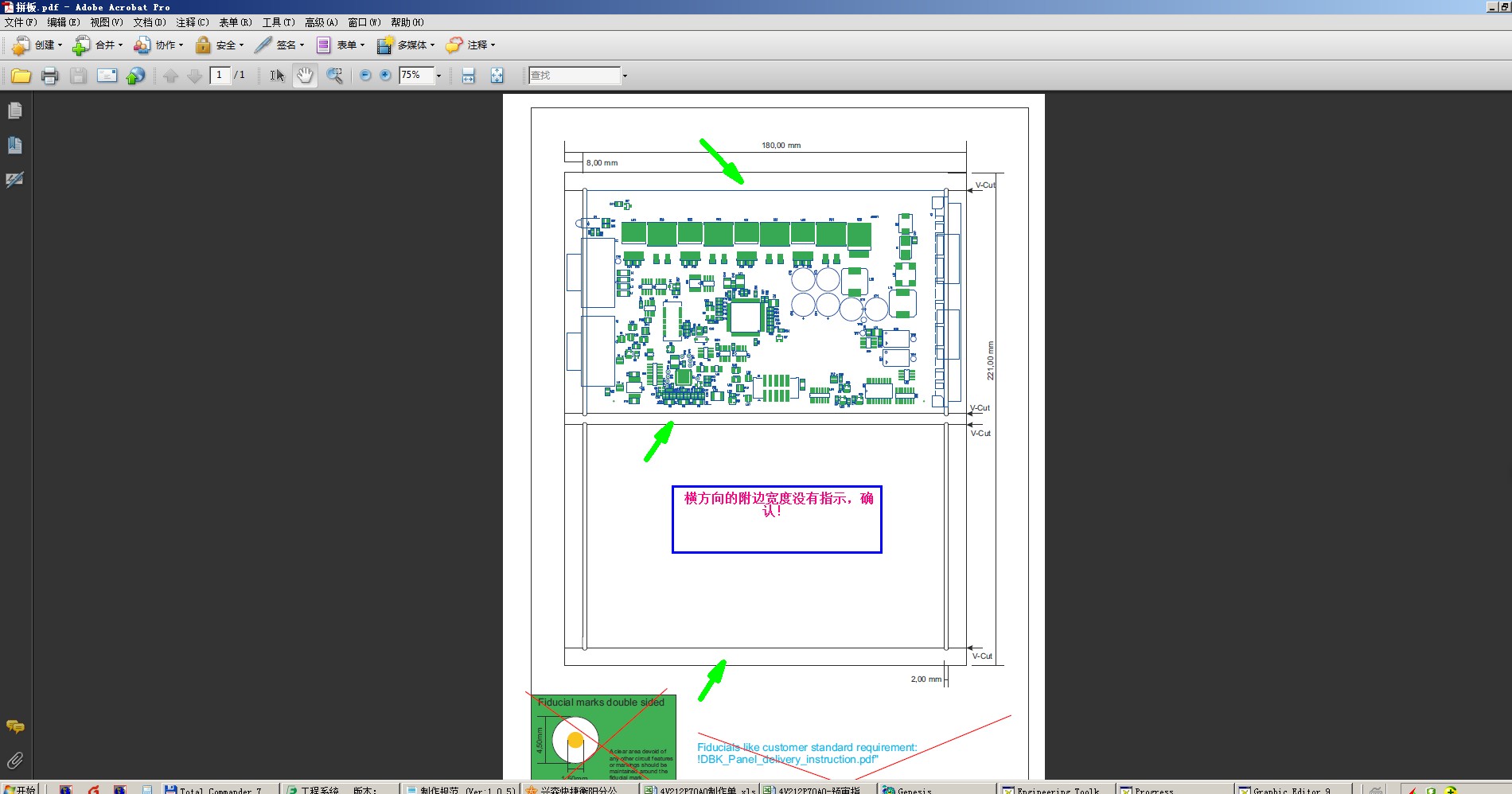Screen dimensions: 1512x794
Task: Click the save floppy disk icon
Action: click(x=78, y=76)
